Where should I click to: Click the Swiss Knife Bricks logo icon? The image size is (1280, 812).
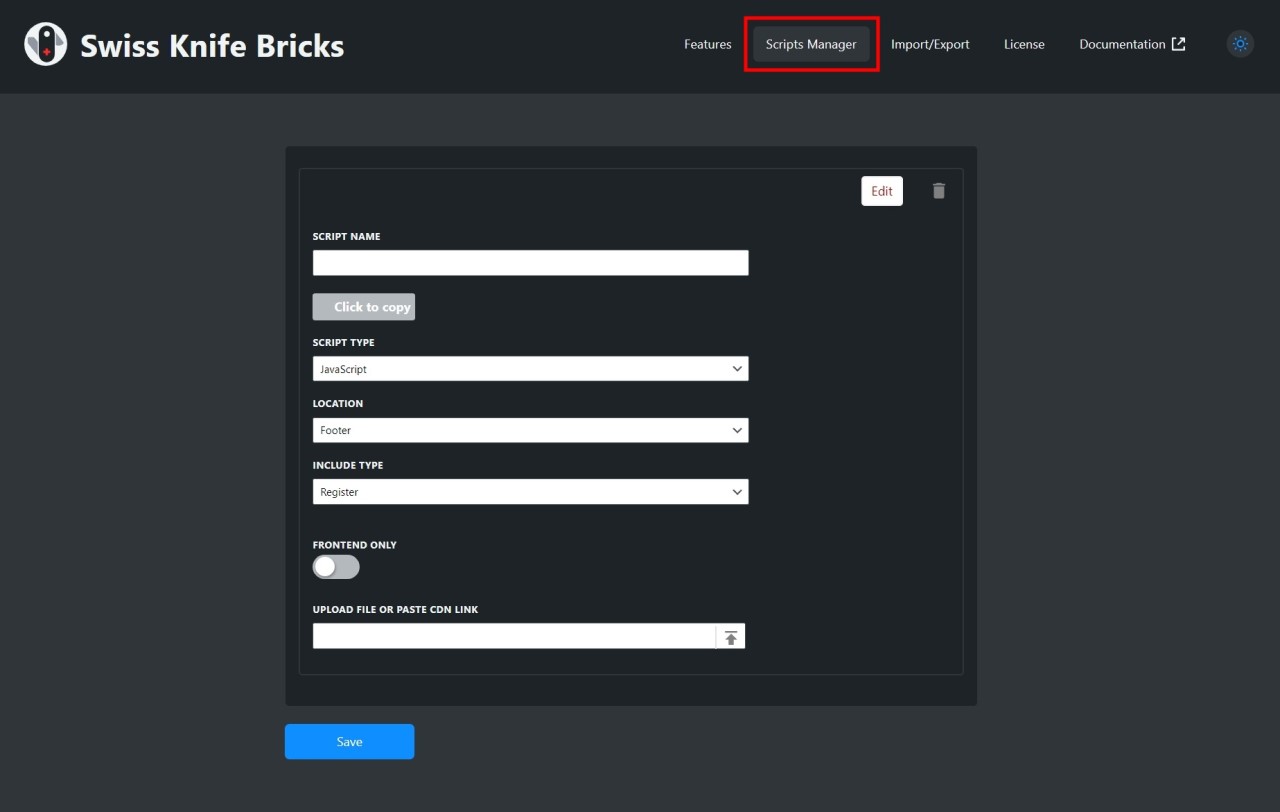45,45
